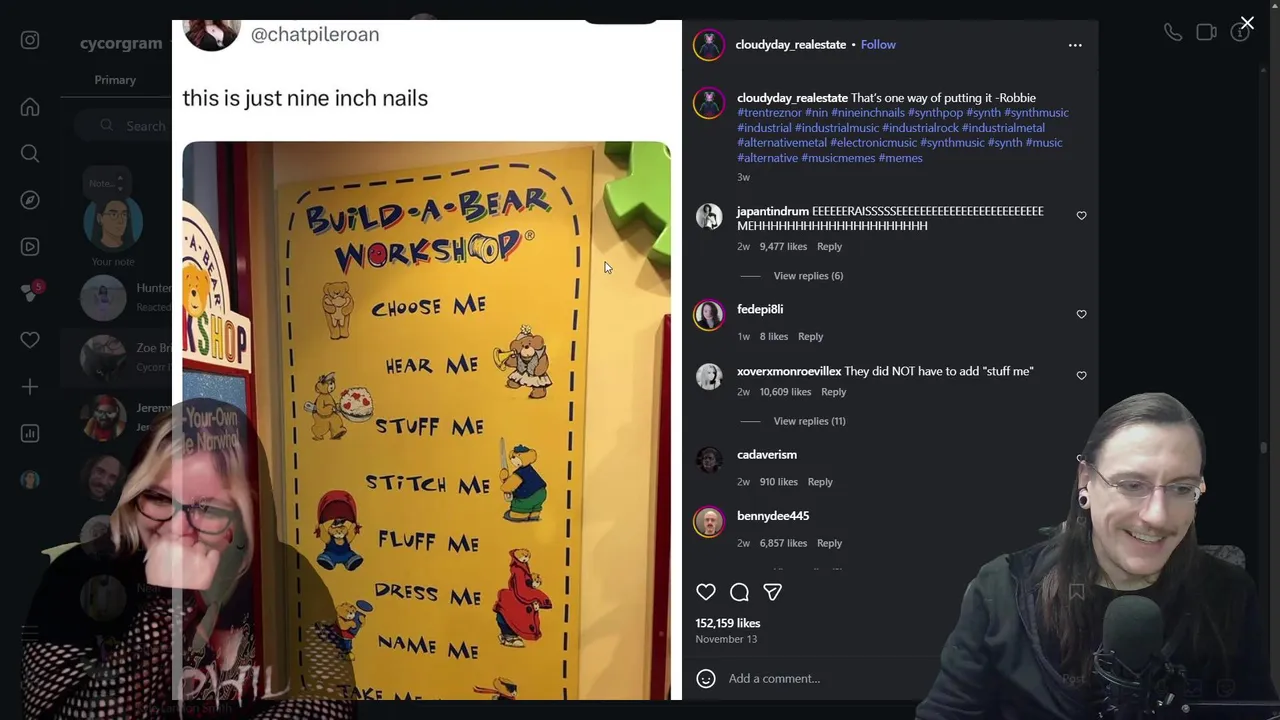The image size is (1280, 720).
Task: Open Explore compass in sidebar
Action: pyautogui.click(x=30, y=200)
